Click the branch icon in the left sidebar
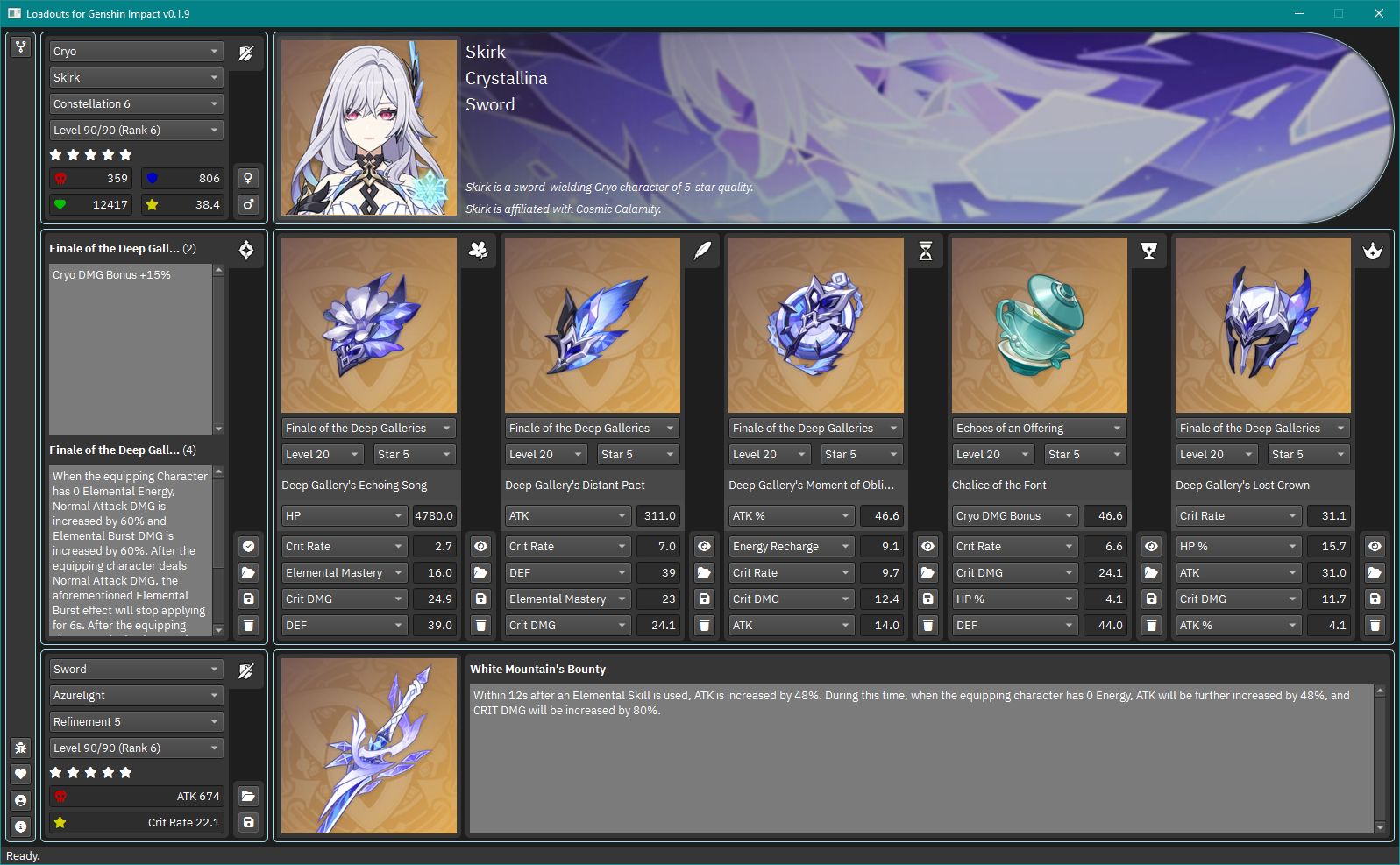The image size is (1400, 865). 21,46
